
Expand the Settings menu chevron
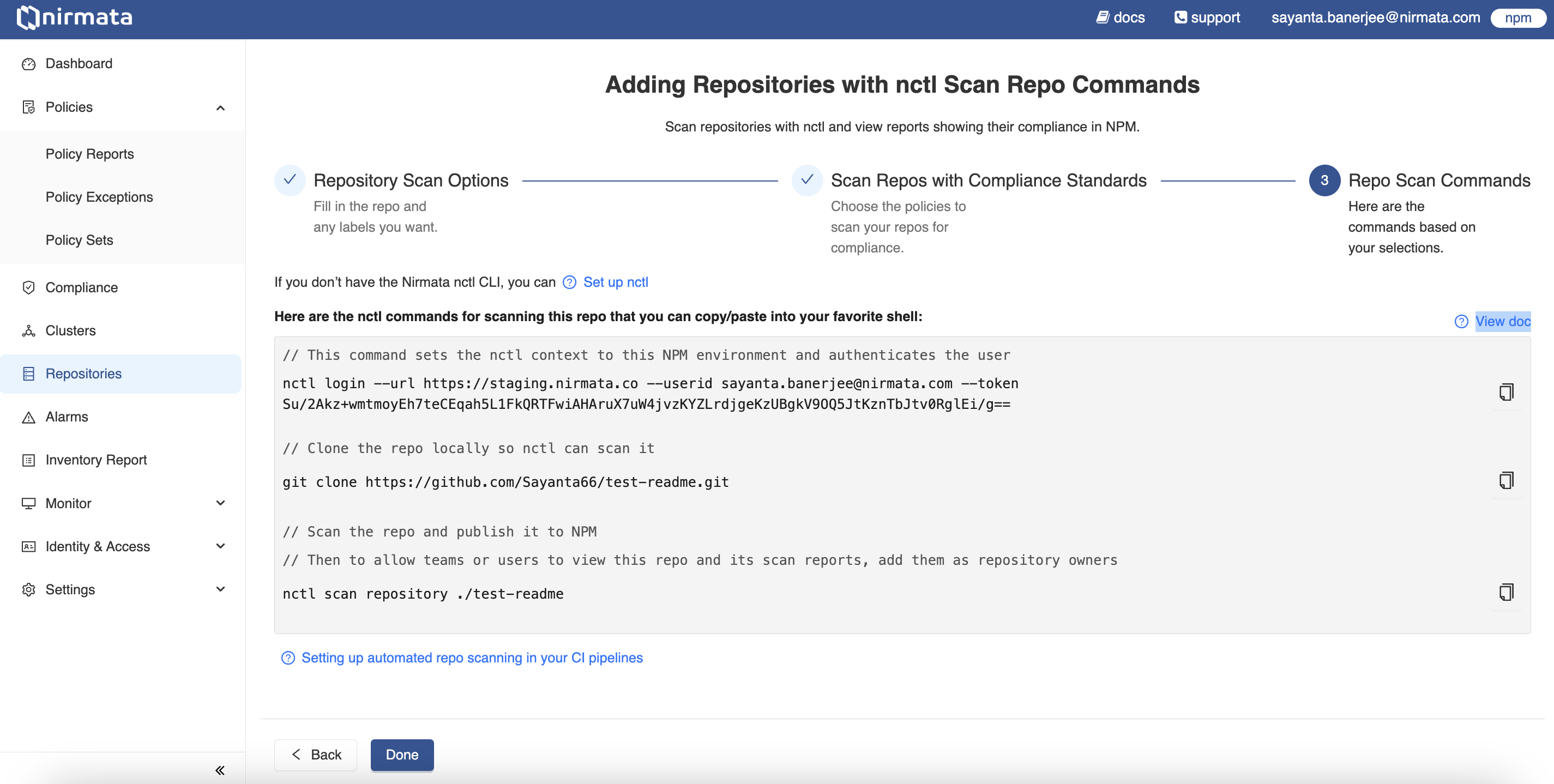coord(220,589)
